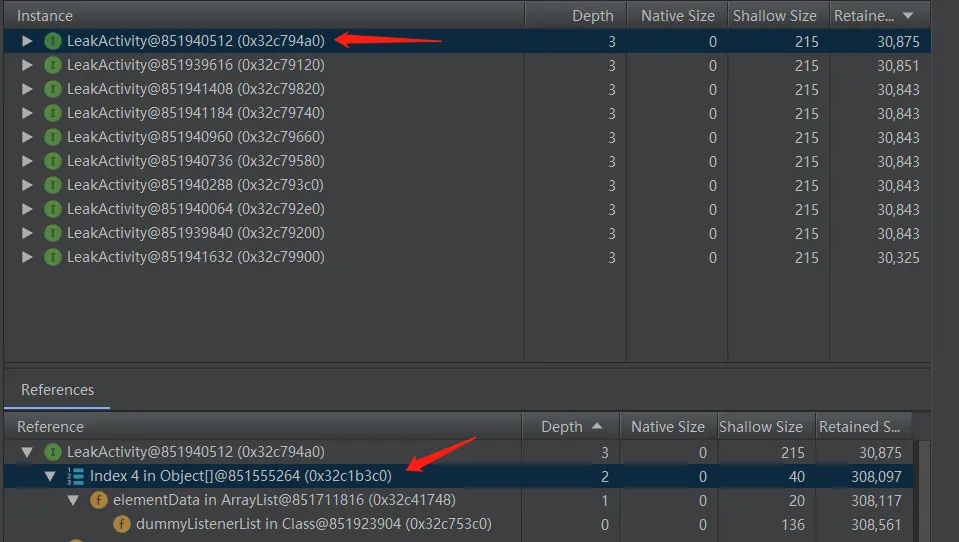This screenshot has width=959, height=542.
Task: Click retained size value 30,325
Action: click(898, 258)
